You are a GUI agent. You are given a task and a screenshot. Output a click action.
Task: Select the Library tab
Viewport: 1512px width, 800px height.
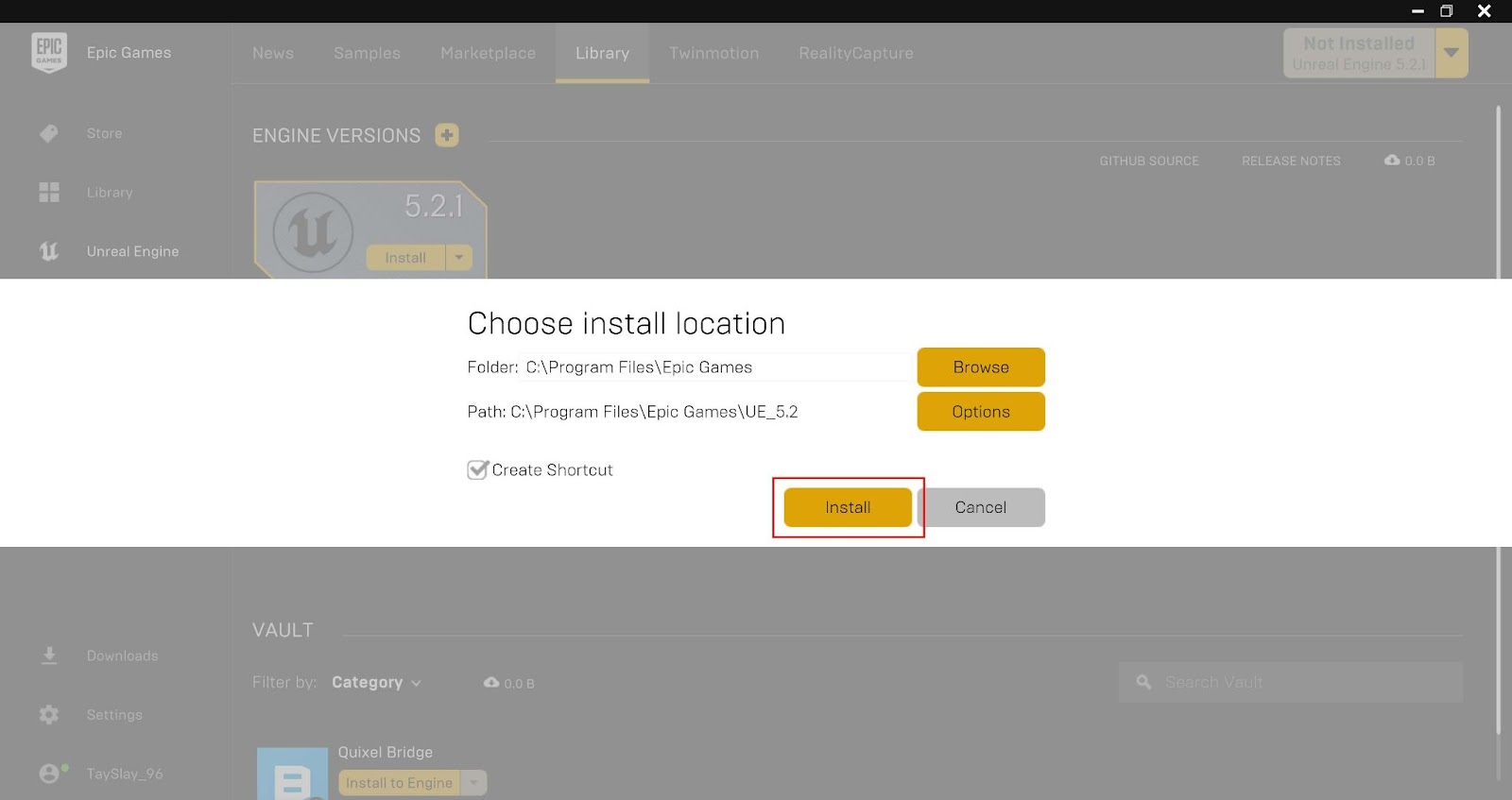coord(602,53)
